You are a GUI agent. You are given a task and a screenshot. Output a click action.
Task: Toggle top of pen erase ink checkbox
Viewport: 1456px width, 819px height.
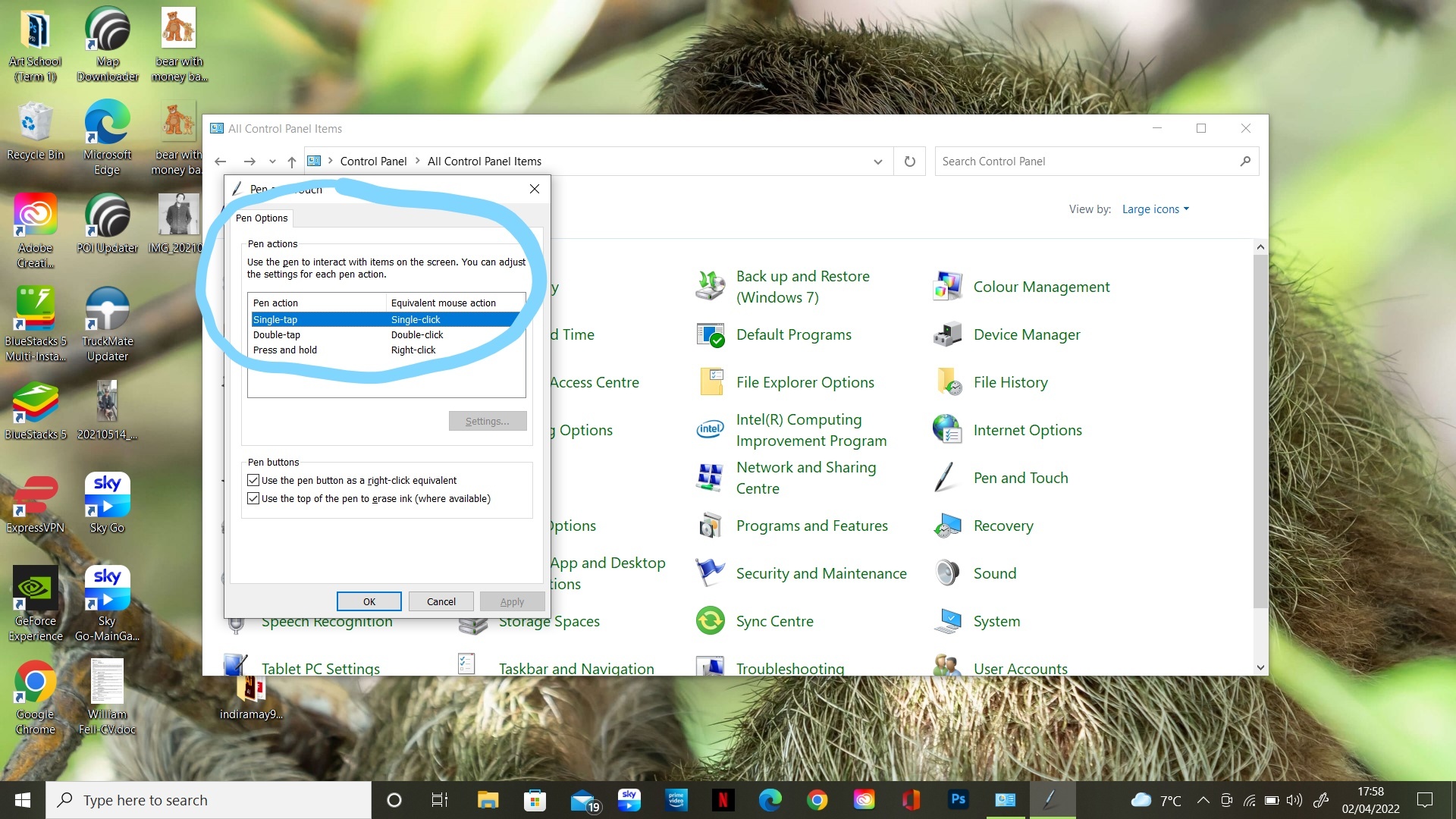254,498
